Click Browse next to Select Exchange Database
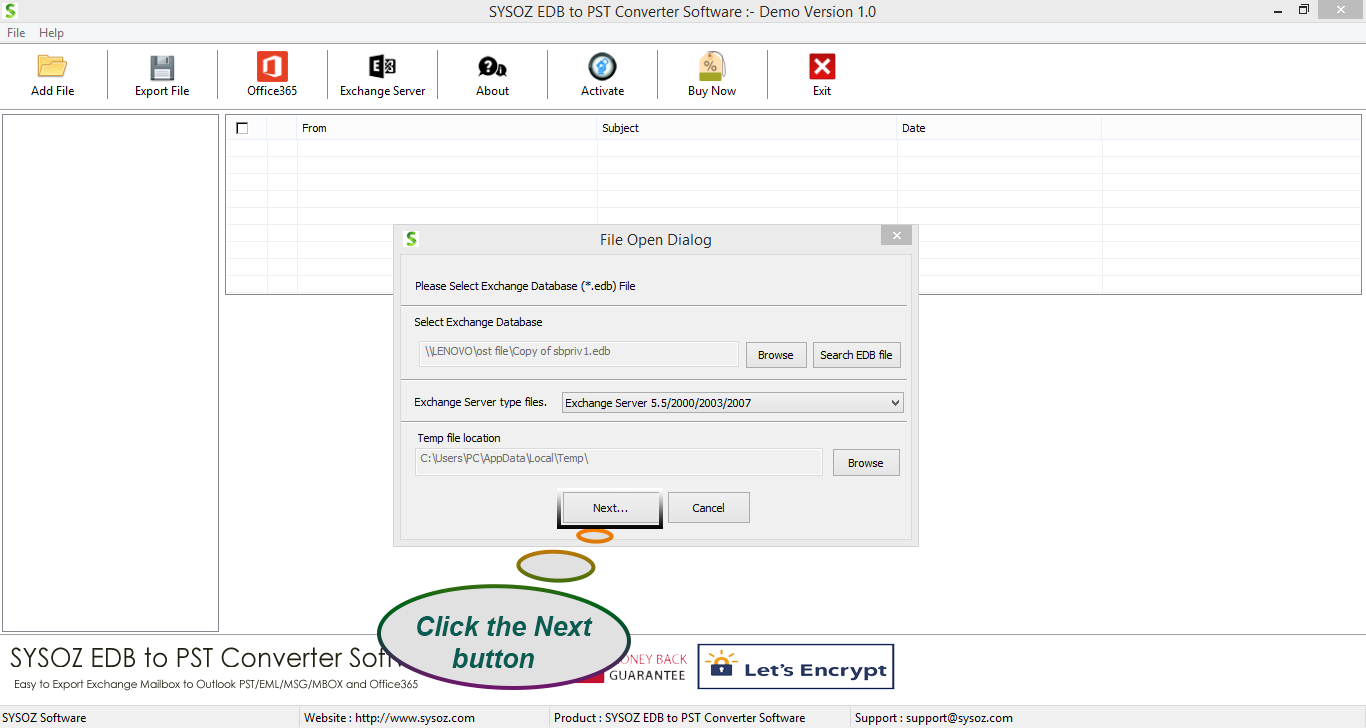Viewport: 1366px width, 728px height. 776,355
